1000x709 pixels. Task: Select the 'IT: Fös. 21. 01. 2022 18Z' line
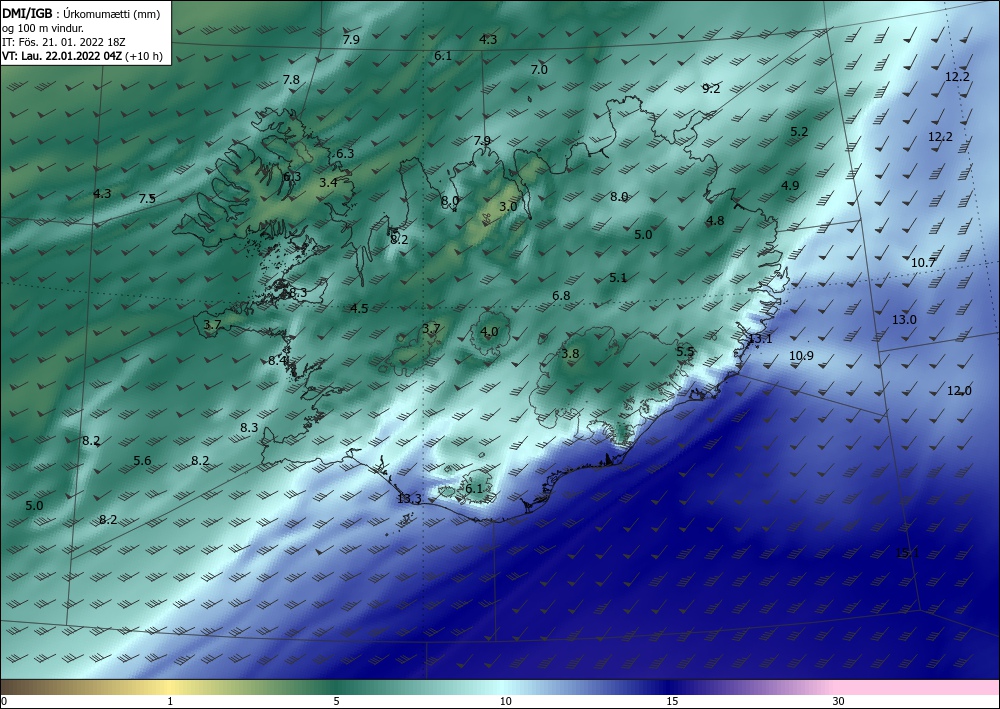click(64, 42)
